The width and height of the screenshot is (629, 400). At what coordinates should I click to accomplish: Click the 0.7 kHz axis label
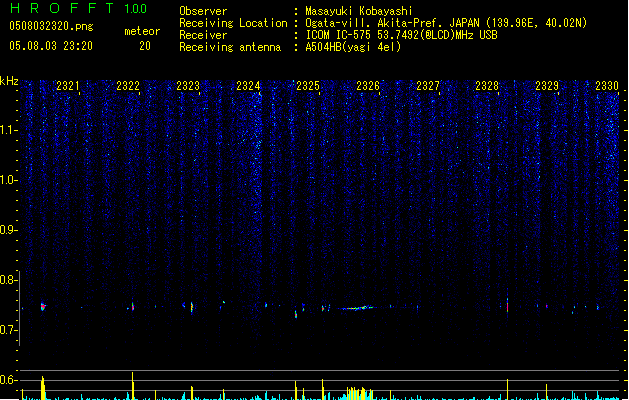(x=9, y=330)
